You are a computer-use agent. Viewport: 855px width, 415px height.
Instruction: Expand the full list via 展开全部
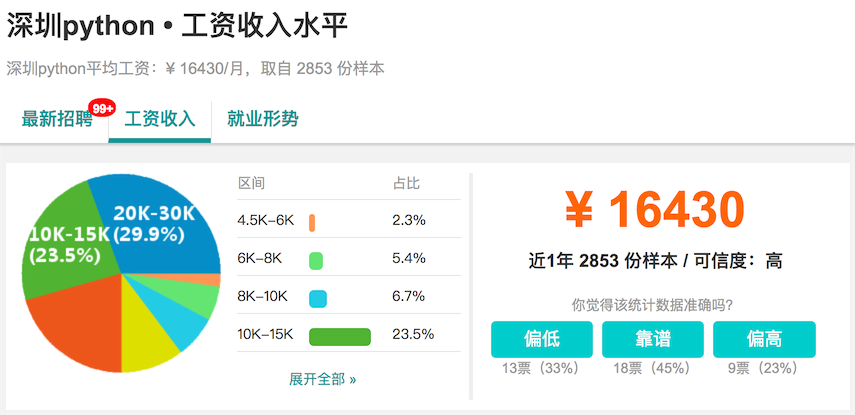point(322,379)
